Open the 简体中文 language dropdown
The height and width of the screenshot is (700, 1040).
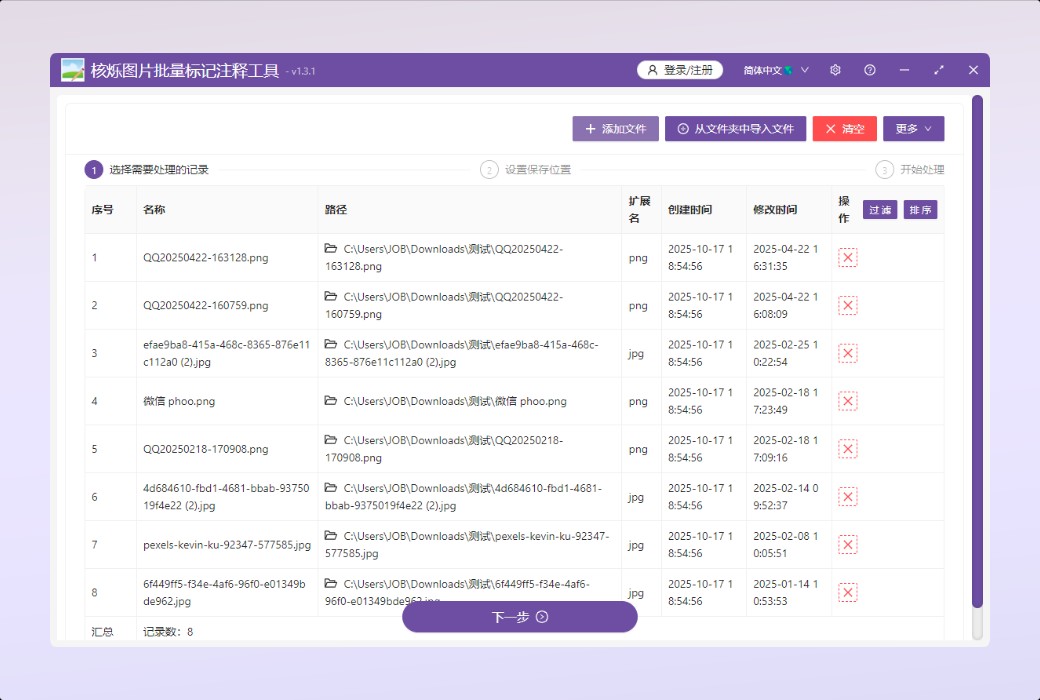775,70
